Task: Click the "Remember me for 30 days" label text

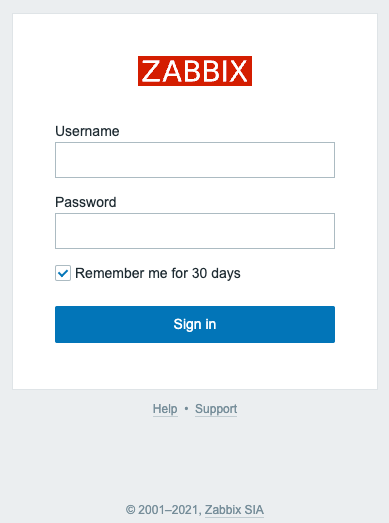Action: (x=158, y=274)
